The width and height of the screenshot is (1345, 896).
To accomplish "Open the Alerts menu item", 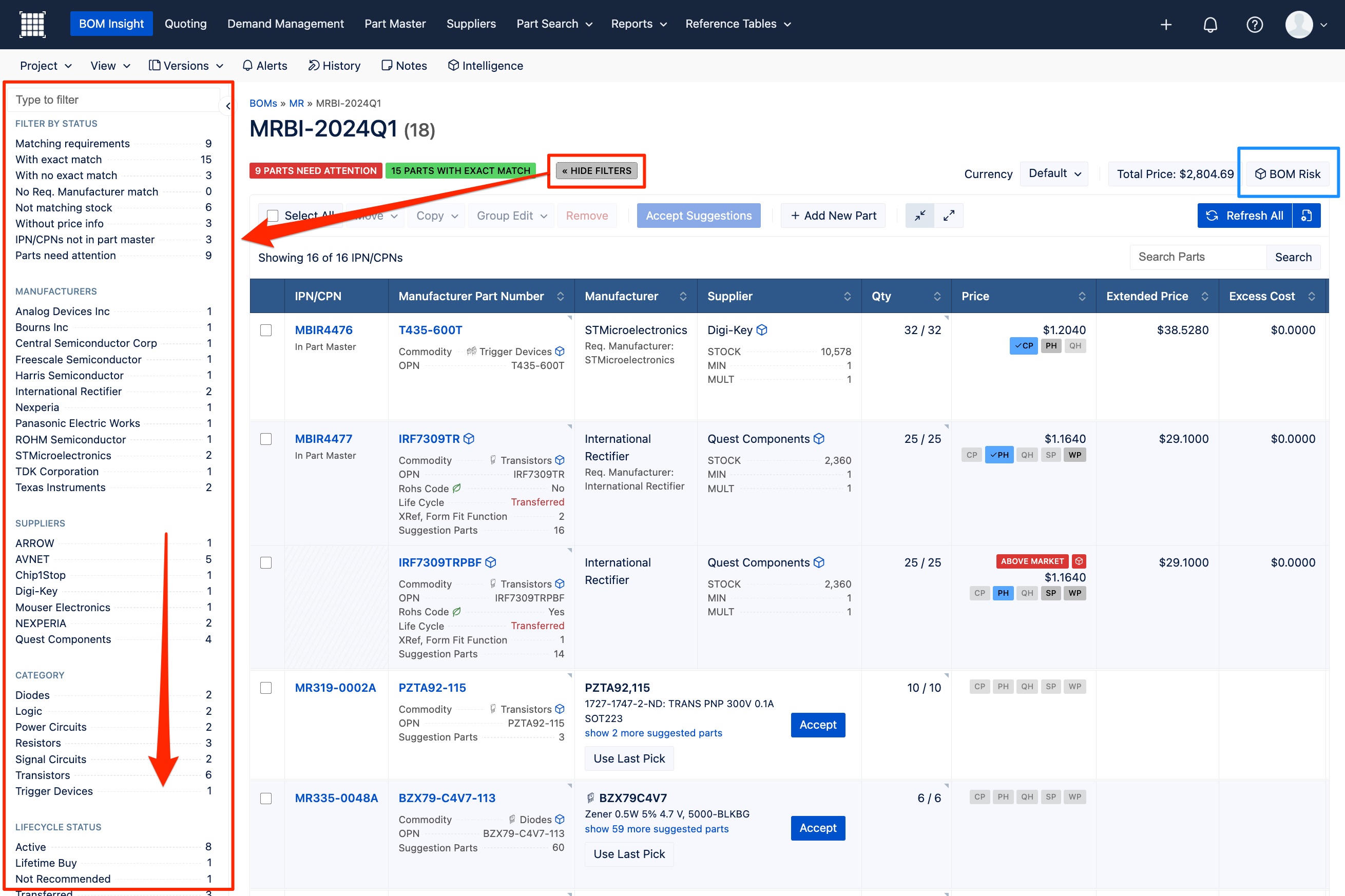I will pyautogui.click(x=265, y=66).
